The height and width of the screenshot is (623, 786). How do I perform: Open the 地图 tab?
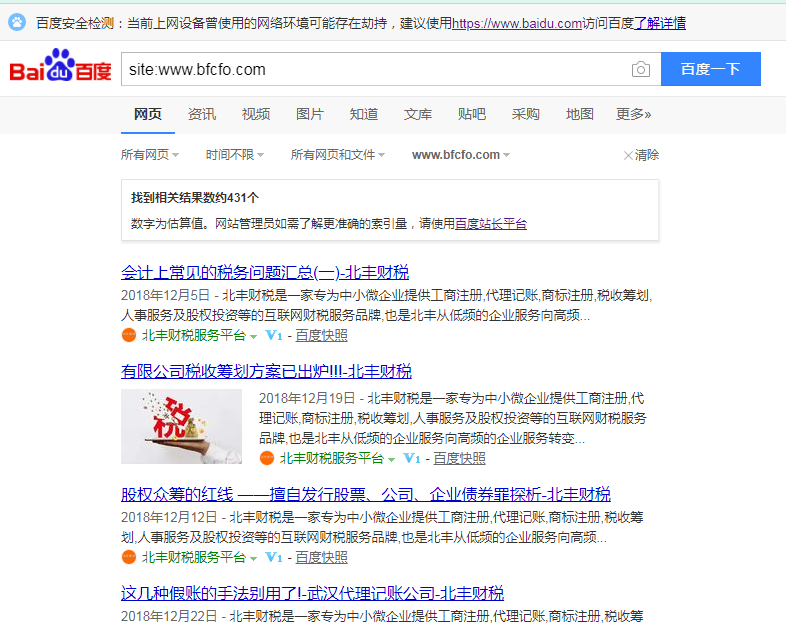[579, 114]
